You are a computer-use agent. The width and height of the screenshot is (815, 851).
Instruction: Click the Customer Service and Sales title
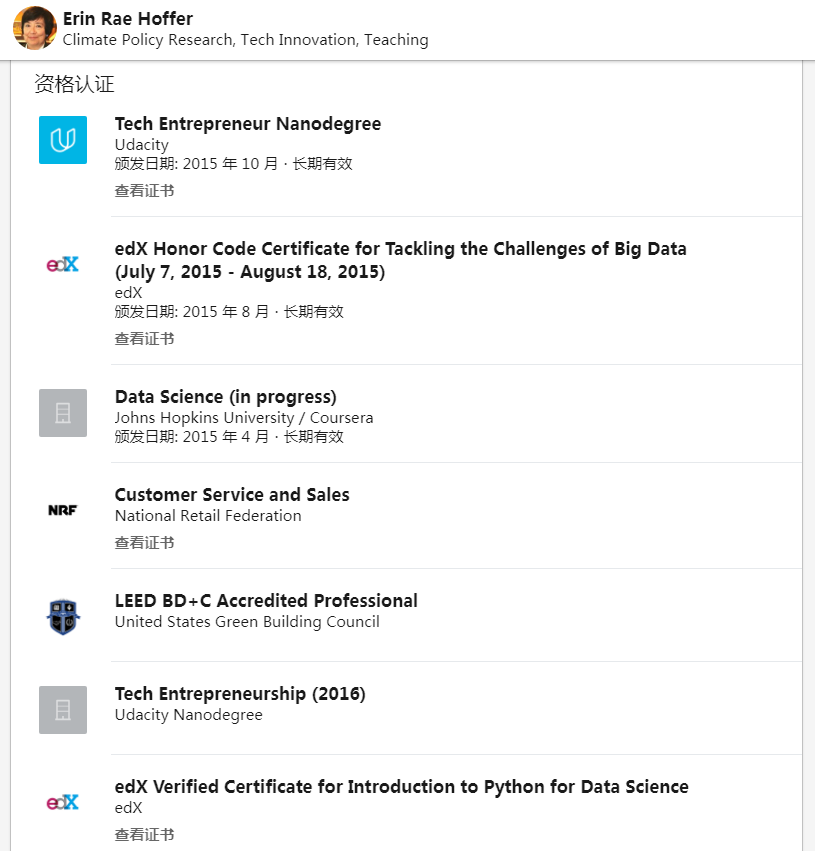click(232, 495)
